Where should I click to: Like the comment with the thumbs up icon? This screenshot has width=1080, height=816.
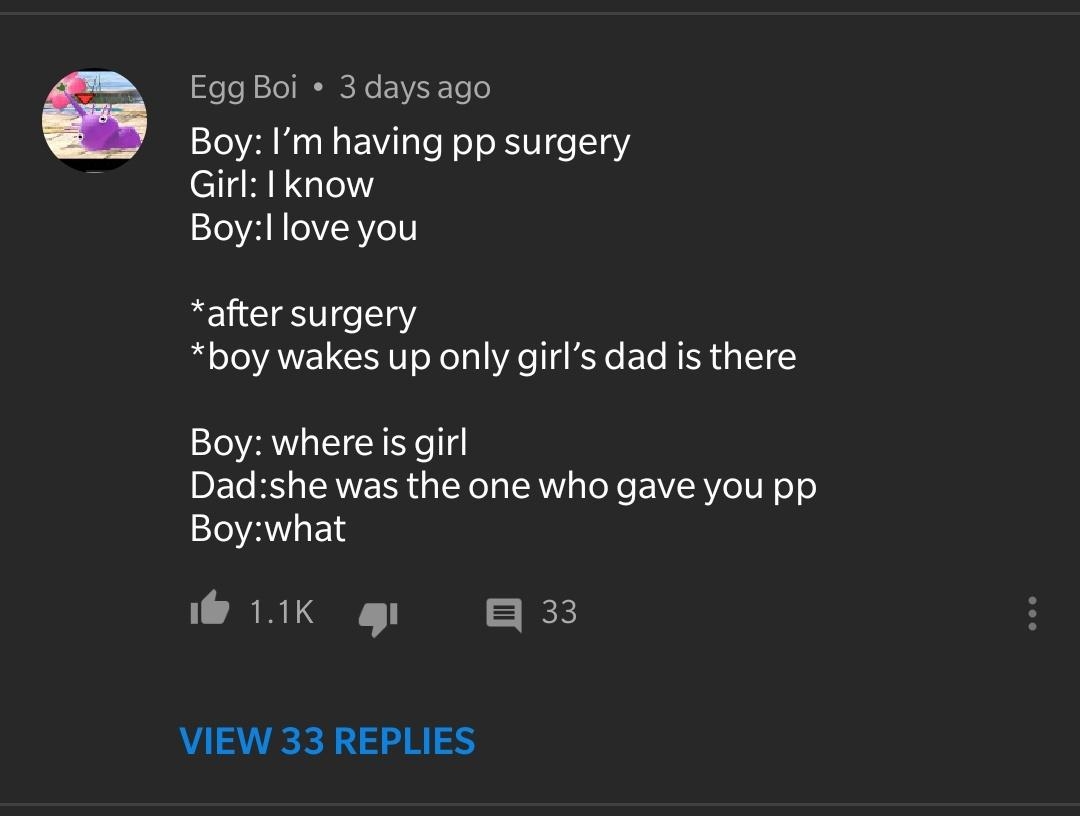point(209,613)
